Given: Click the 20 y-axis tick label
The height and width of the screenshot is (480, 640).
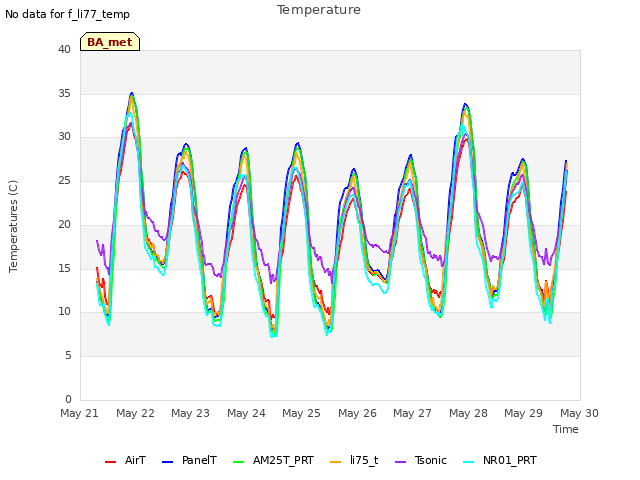Looking at the screenshot, I should tap(64, 224).
